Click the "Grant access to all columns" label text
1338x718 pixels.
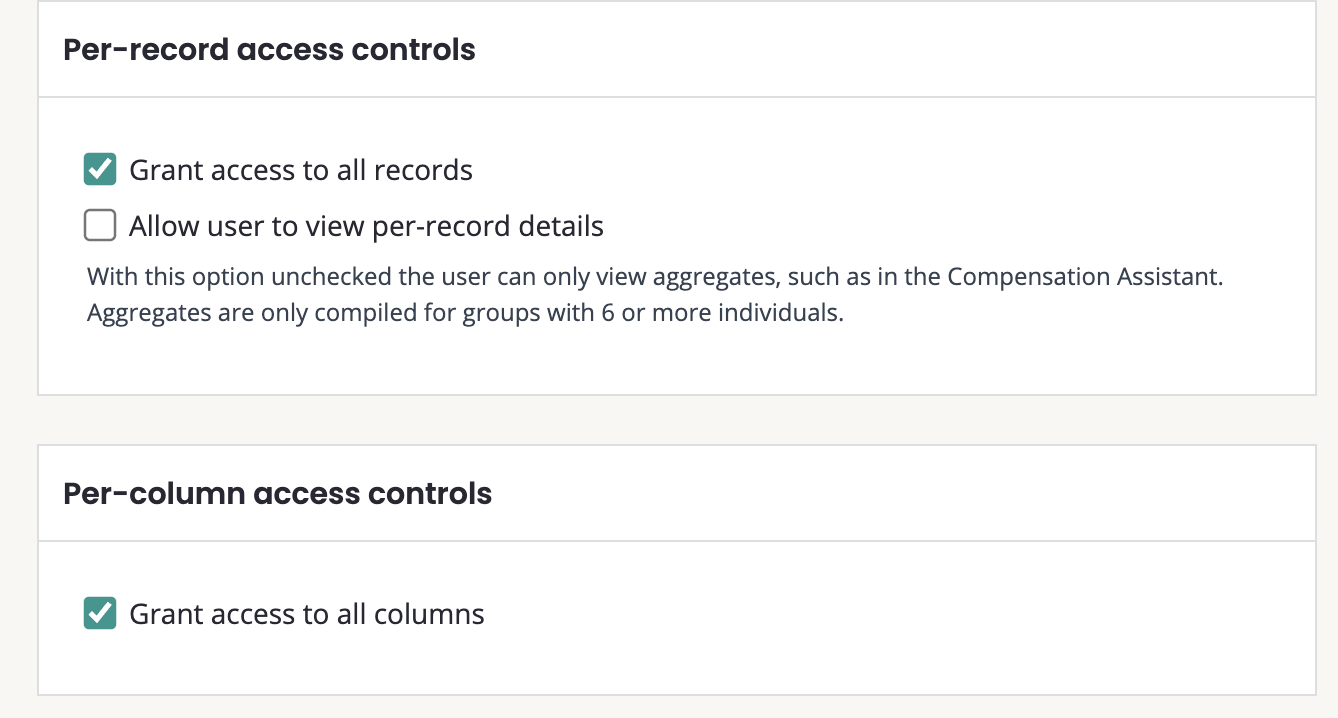307,613
